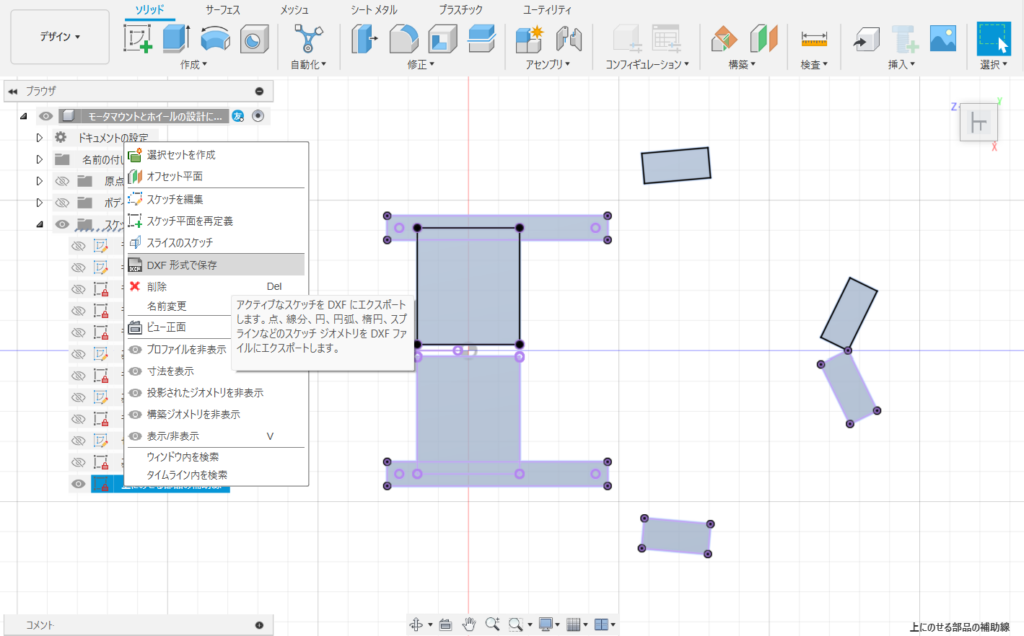Image resolution: width=1024 pixels, height=636 pixels.
Task: Click the Insert Derive icon
Action: click(x=867, y=40)
